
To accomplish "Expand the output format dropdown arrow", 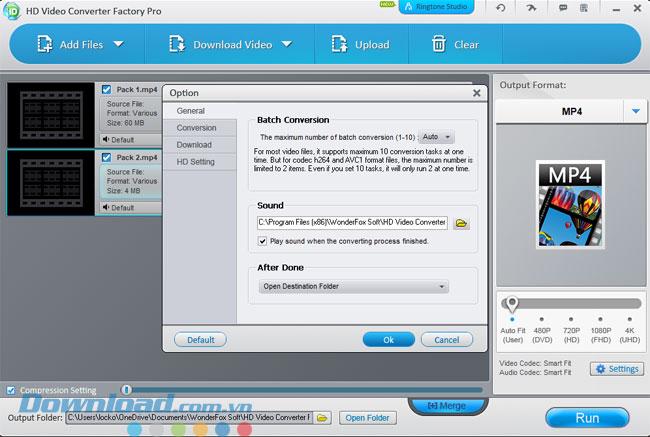I will [635, 112].
